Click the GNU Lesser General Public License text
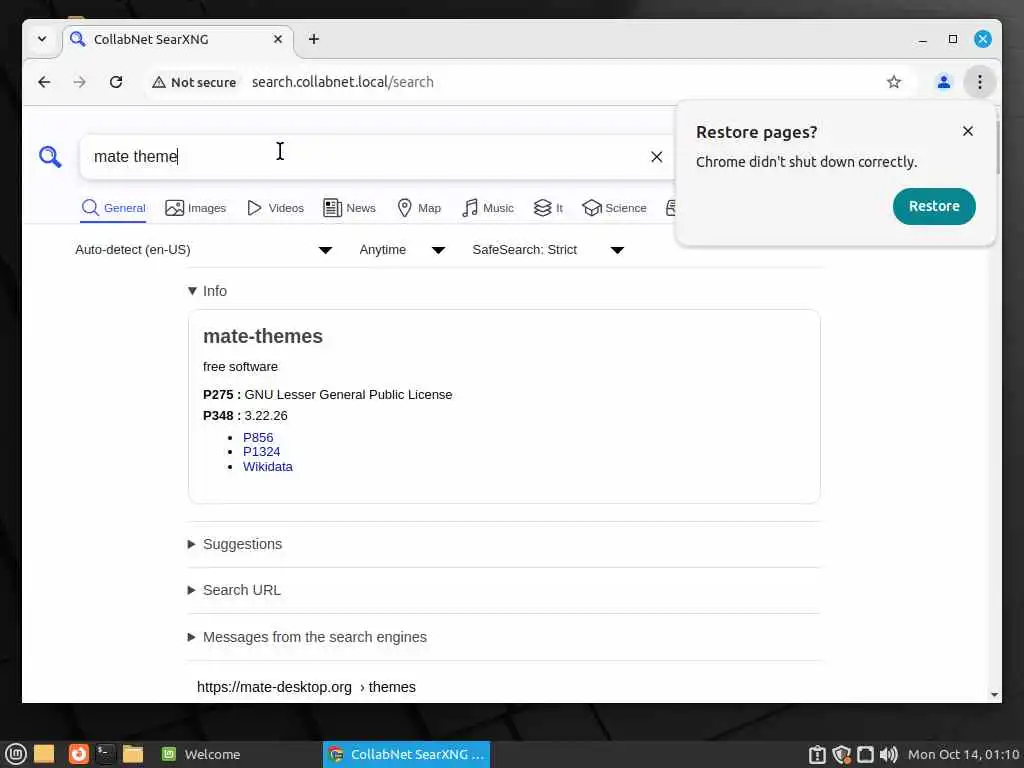 [x=348, y=395]
